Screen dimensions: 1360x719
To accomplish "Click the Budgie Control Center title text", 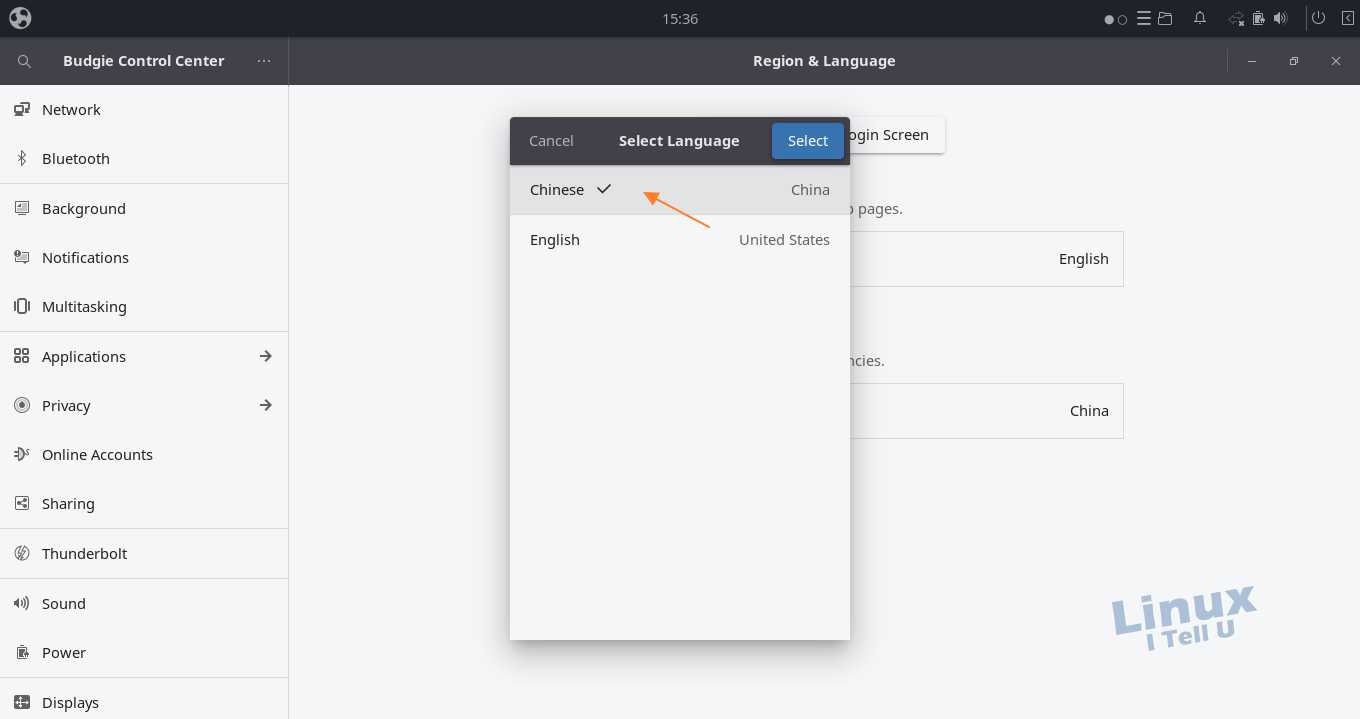I will click(144, 61).
